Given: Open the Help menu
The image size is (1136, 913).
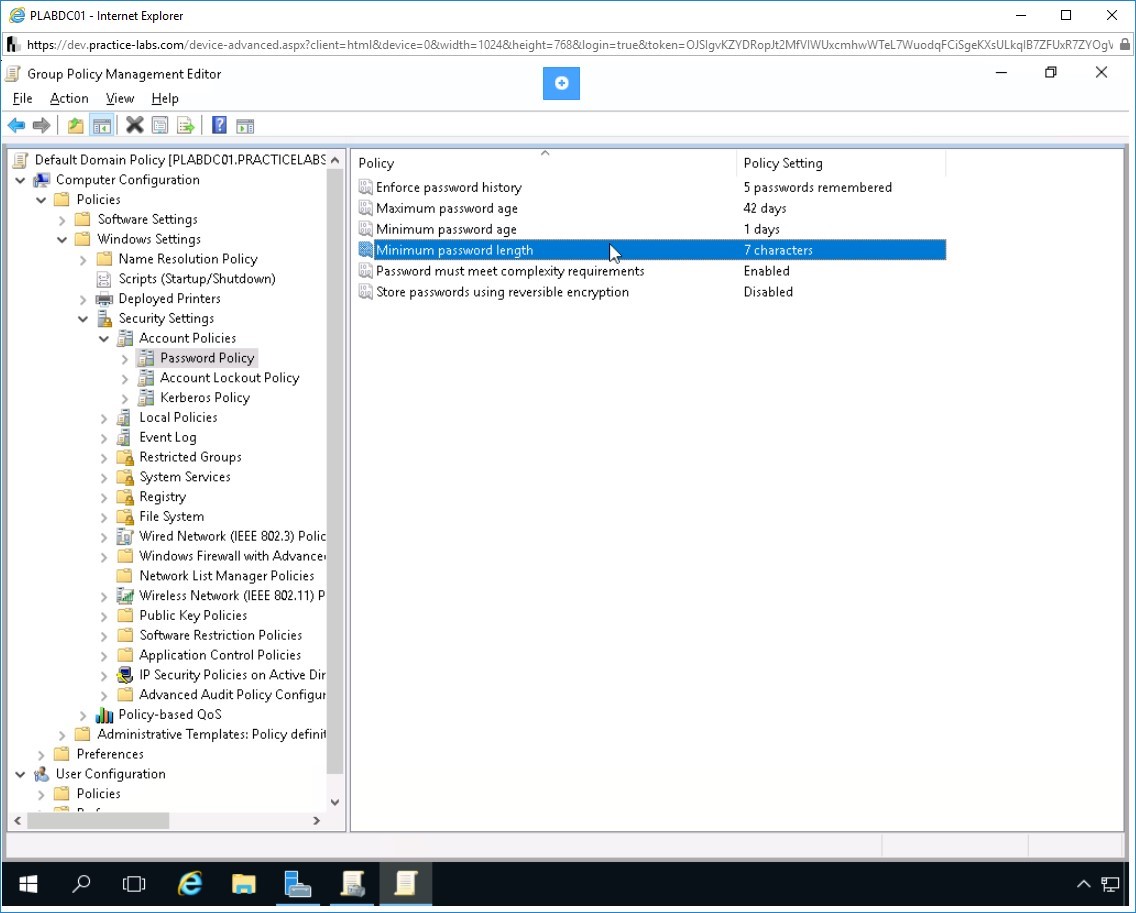Looking at the screenshot, I should tap(164, 99).
